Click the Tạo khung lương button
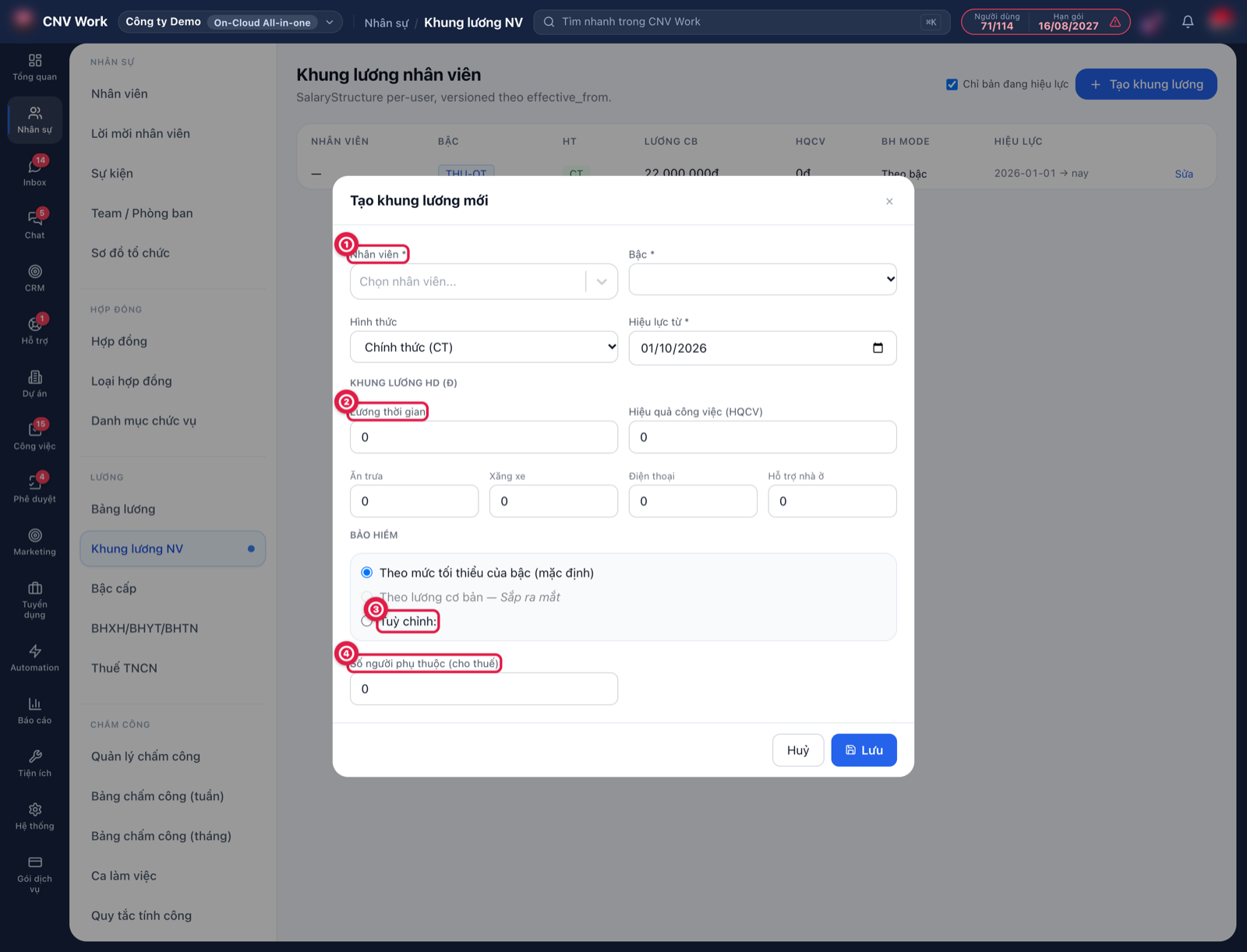The height and width of the screenshot is (952, 1247). [1146, 84]
